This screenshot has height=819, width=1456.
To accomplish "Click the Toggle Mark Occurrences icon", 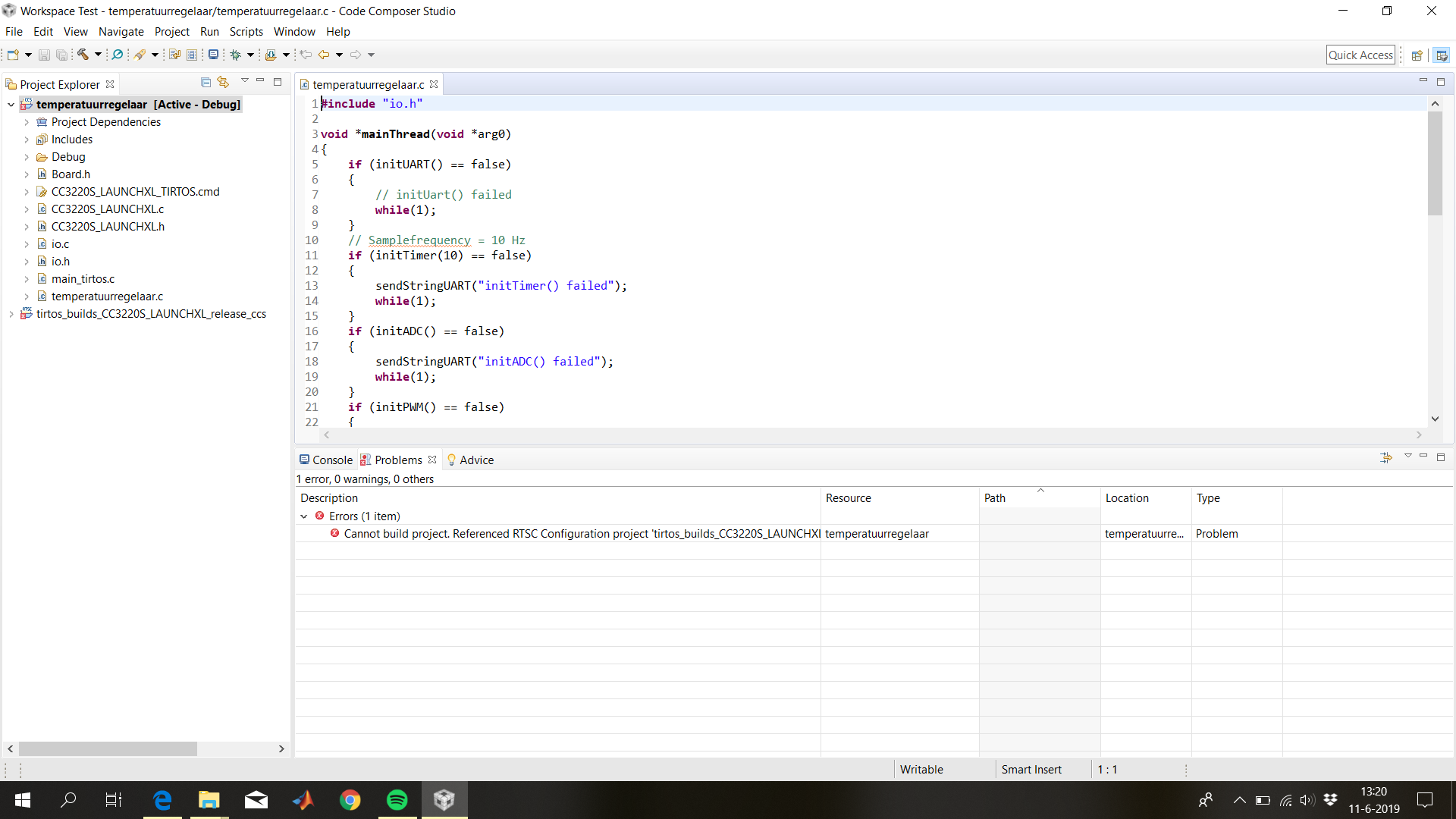I will coord(174,55).
